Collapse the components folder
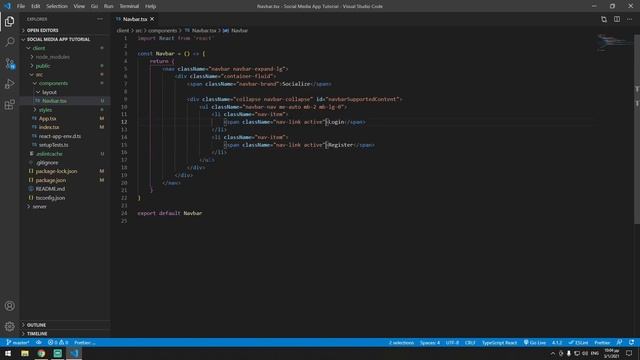The height and width of the screenshot is (360, 640). [x=53, y=83]
